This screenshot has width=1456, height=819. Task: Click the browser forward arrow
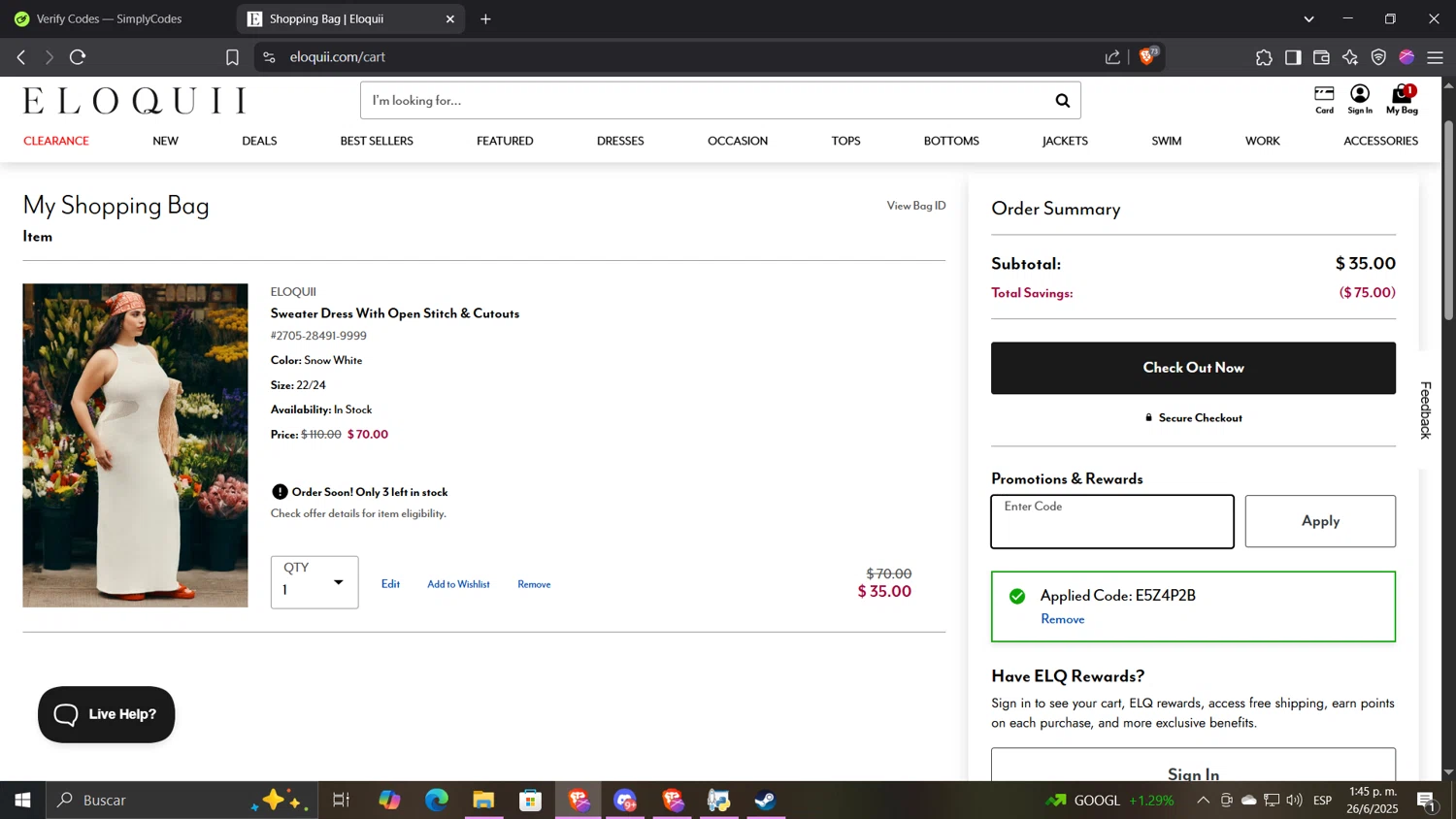(49, 57)
